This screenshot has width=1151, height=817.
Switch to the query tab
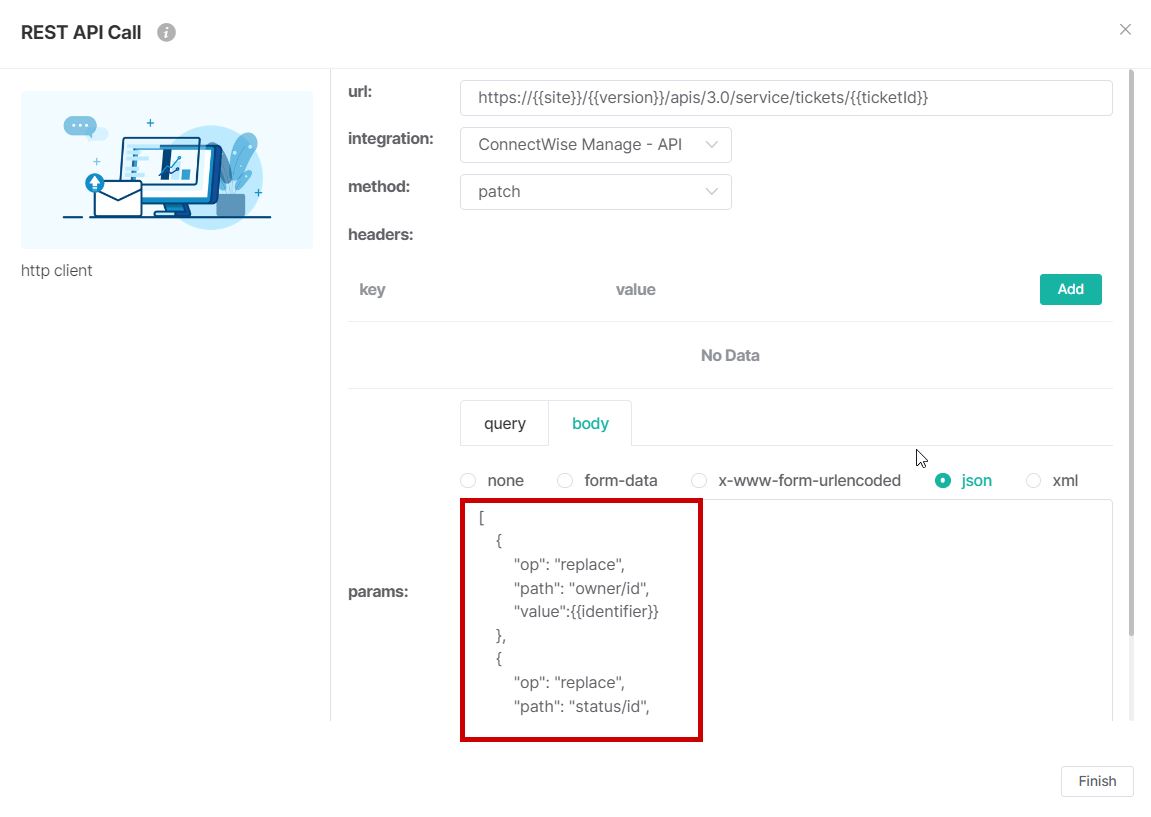point(504,423)
